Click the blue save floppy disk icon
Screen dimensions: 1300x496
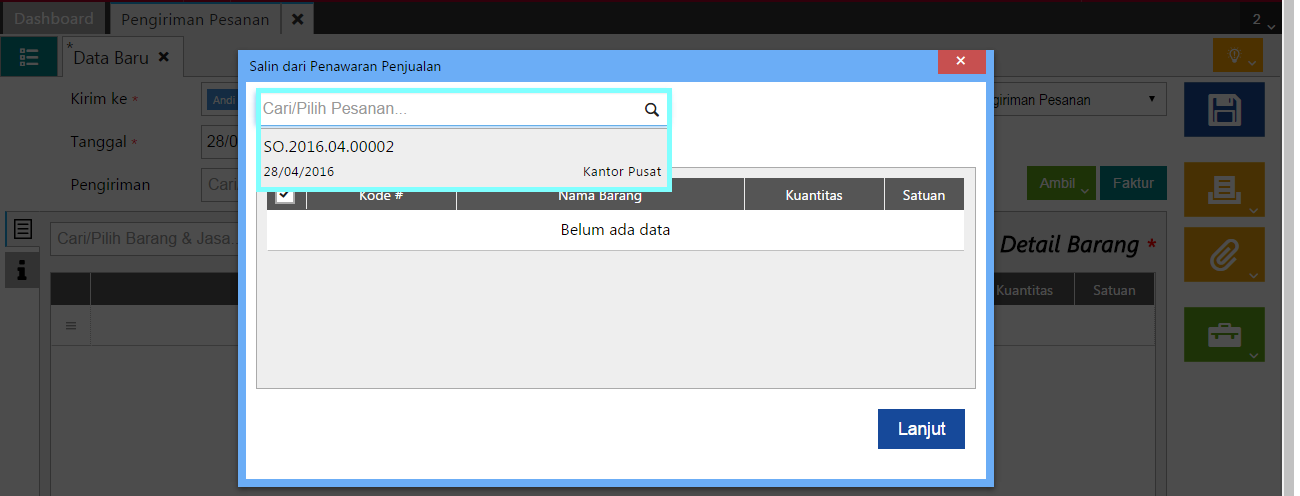(1224, 109)
